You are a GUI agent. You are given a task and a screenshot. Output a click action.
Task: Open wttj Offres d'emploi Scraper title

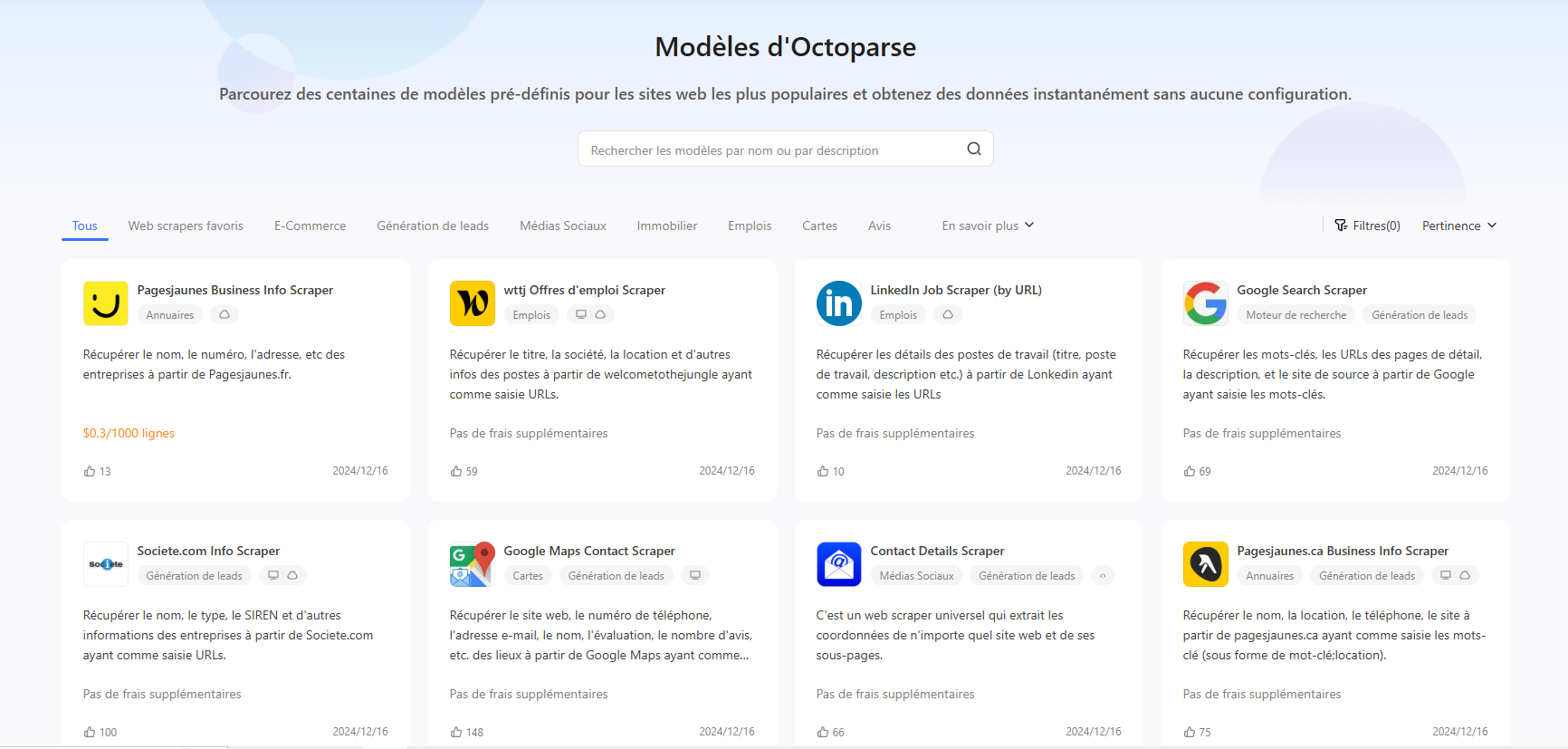tap(585, 290)
